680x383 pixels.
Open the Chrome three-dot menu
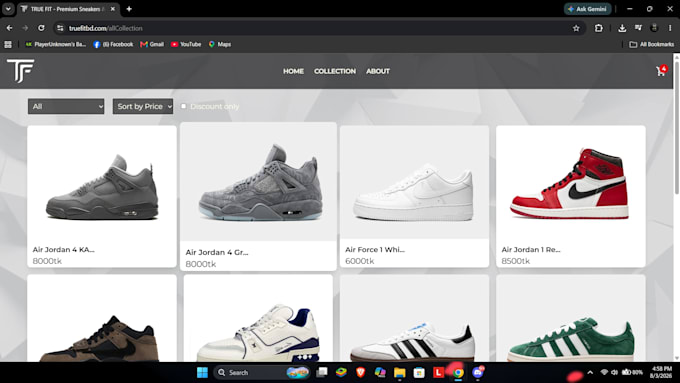670,28
